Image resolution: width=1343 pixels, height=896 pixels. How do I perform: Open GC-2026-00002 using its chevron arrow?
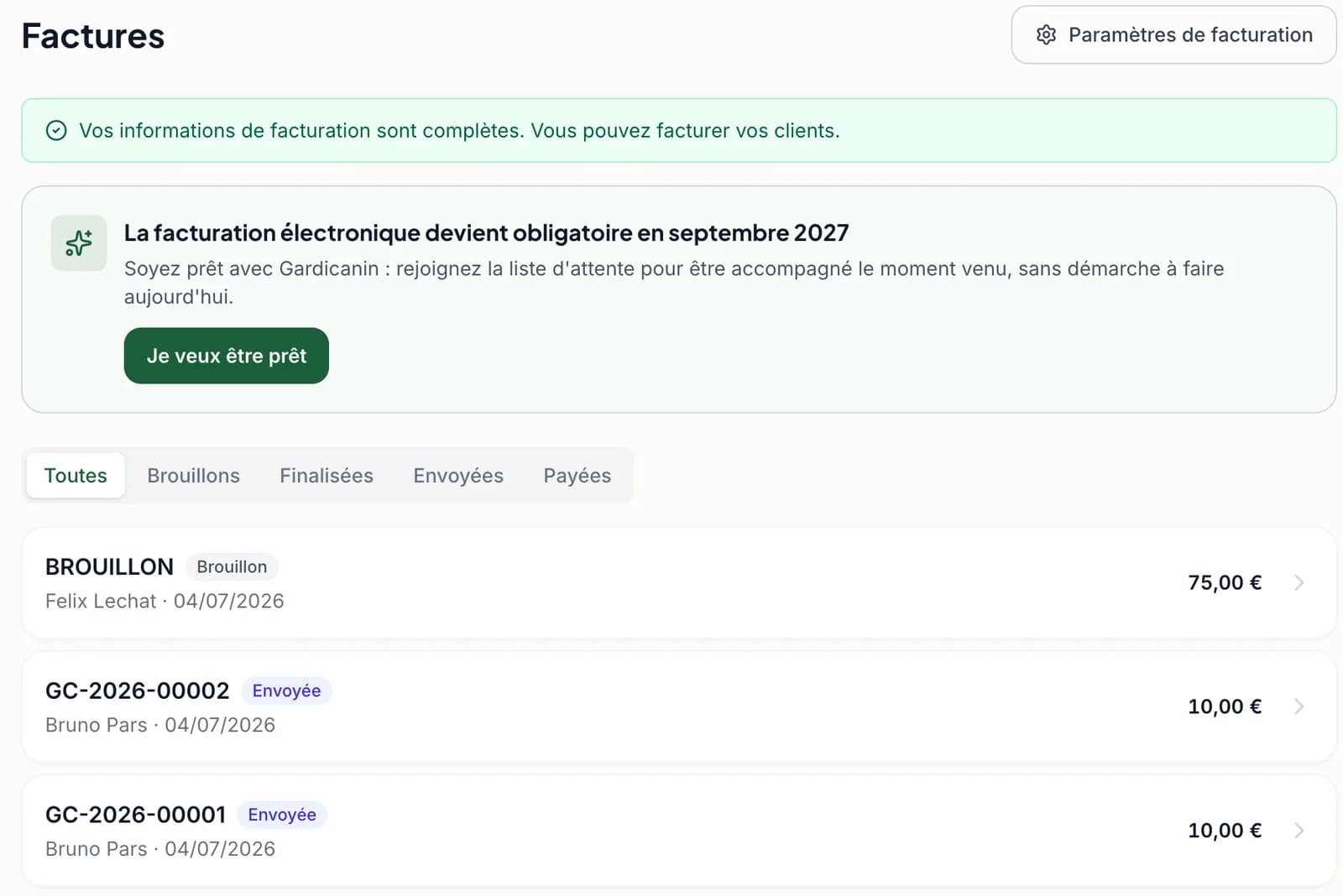coord(1299,706)
